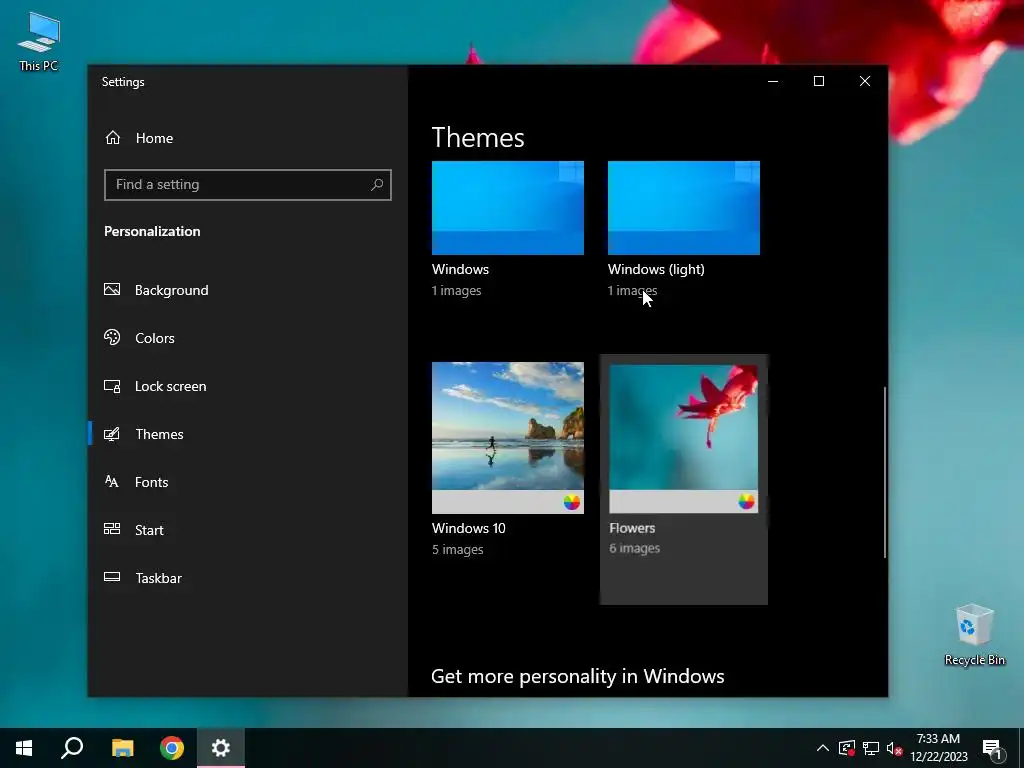Apply the Windows 10 beach theme thumbnail

[x=507, y=438]
